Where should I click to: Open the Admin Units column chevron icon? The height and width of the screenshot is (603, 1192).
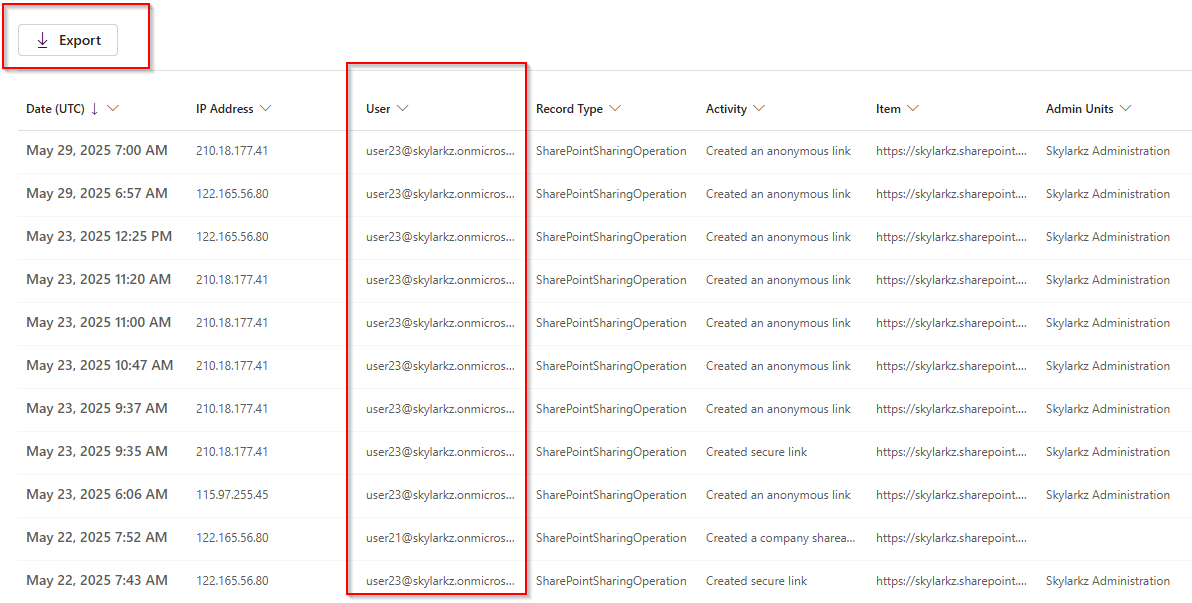pos(1125,108)
